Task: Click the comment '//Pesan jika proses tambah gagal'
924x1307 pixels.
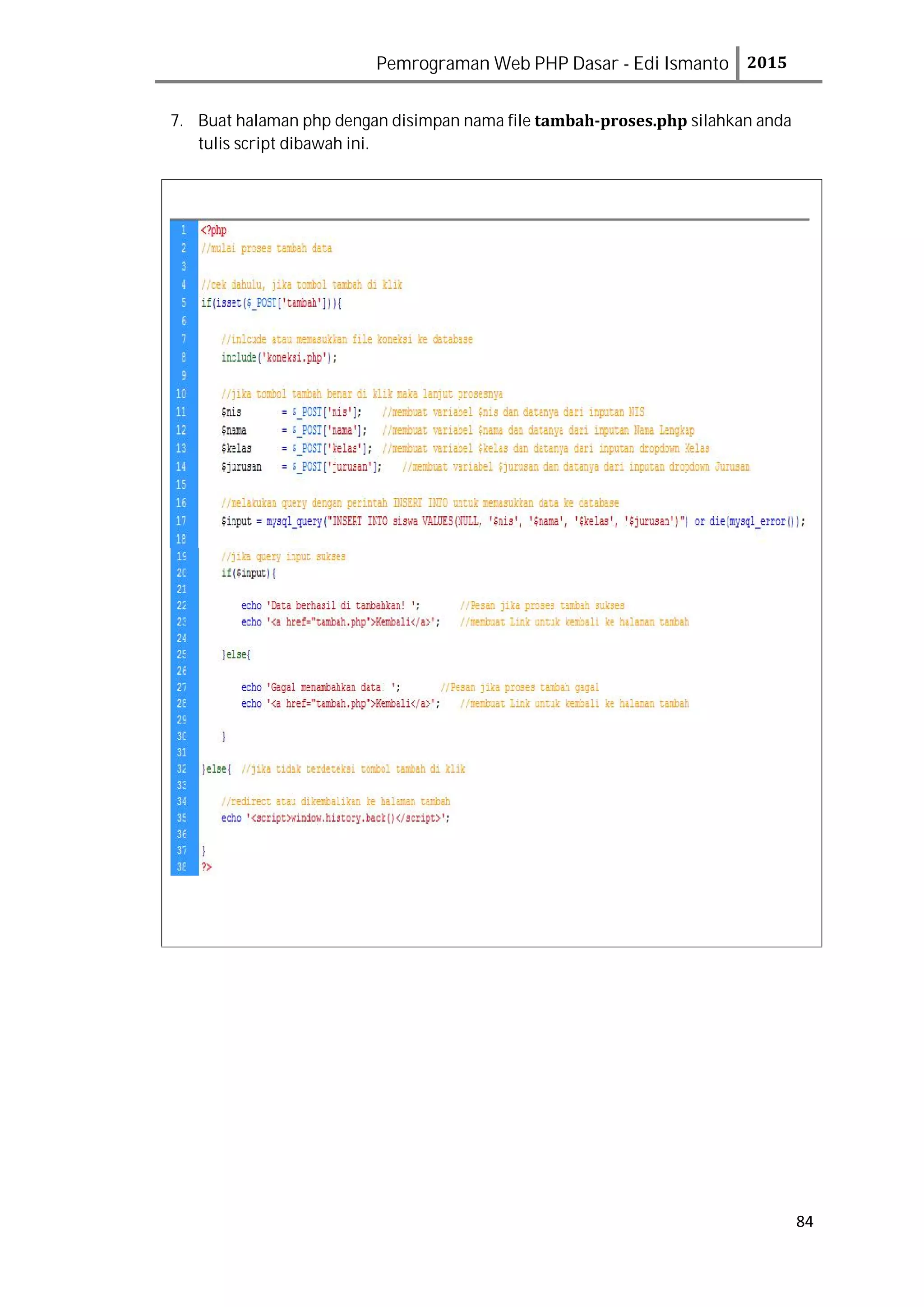Action: pyautogui.click(x=520, y=688)
